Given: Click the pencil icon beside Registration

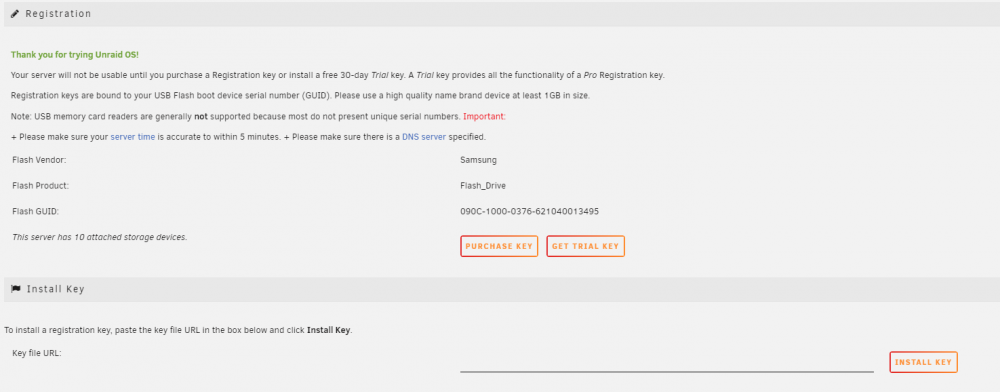Looking at the screenshot, I should [15, 13].
